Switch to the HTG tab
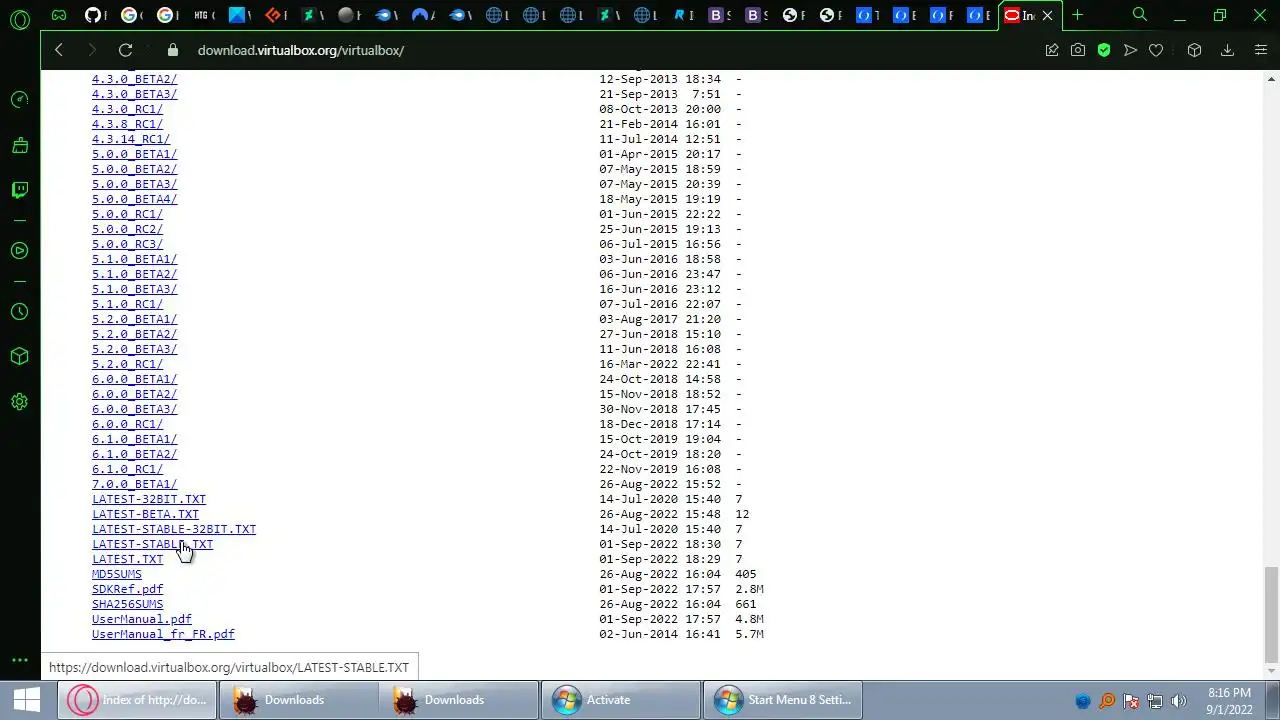1280x720 pixels. [x=203, y=15]
